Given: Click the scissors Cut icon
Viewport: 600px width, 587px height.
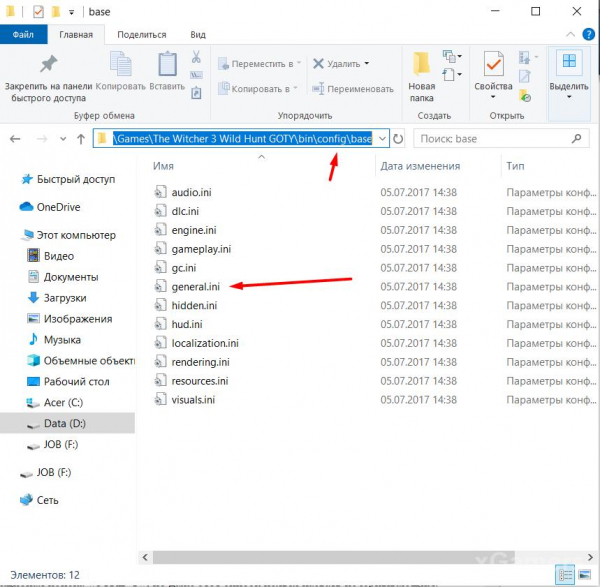Looking at the screenshot, I should coord(196,57).
